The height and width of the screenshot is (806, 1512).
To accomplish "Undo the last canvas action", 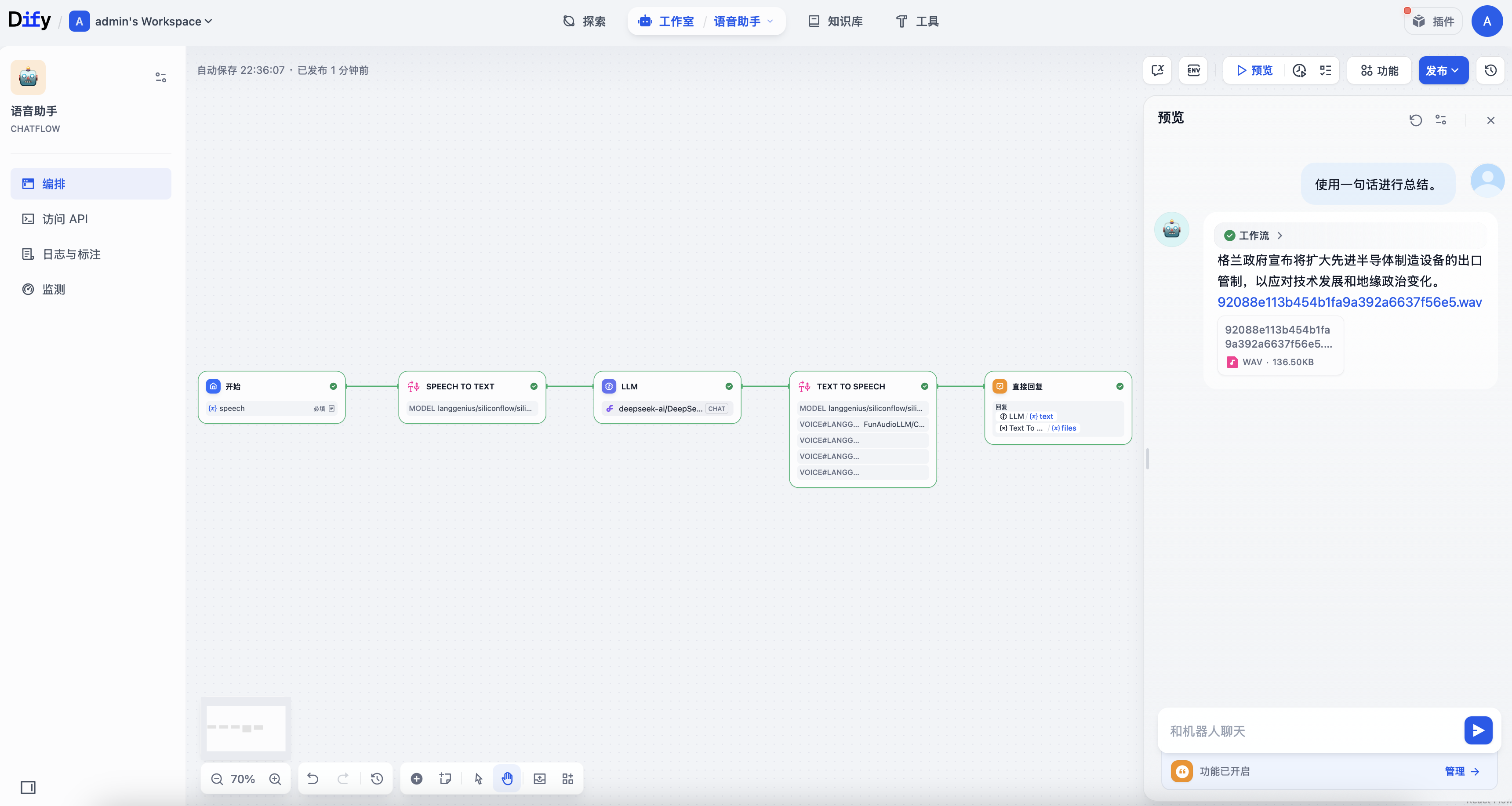I will [x=313, y=779].
